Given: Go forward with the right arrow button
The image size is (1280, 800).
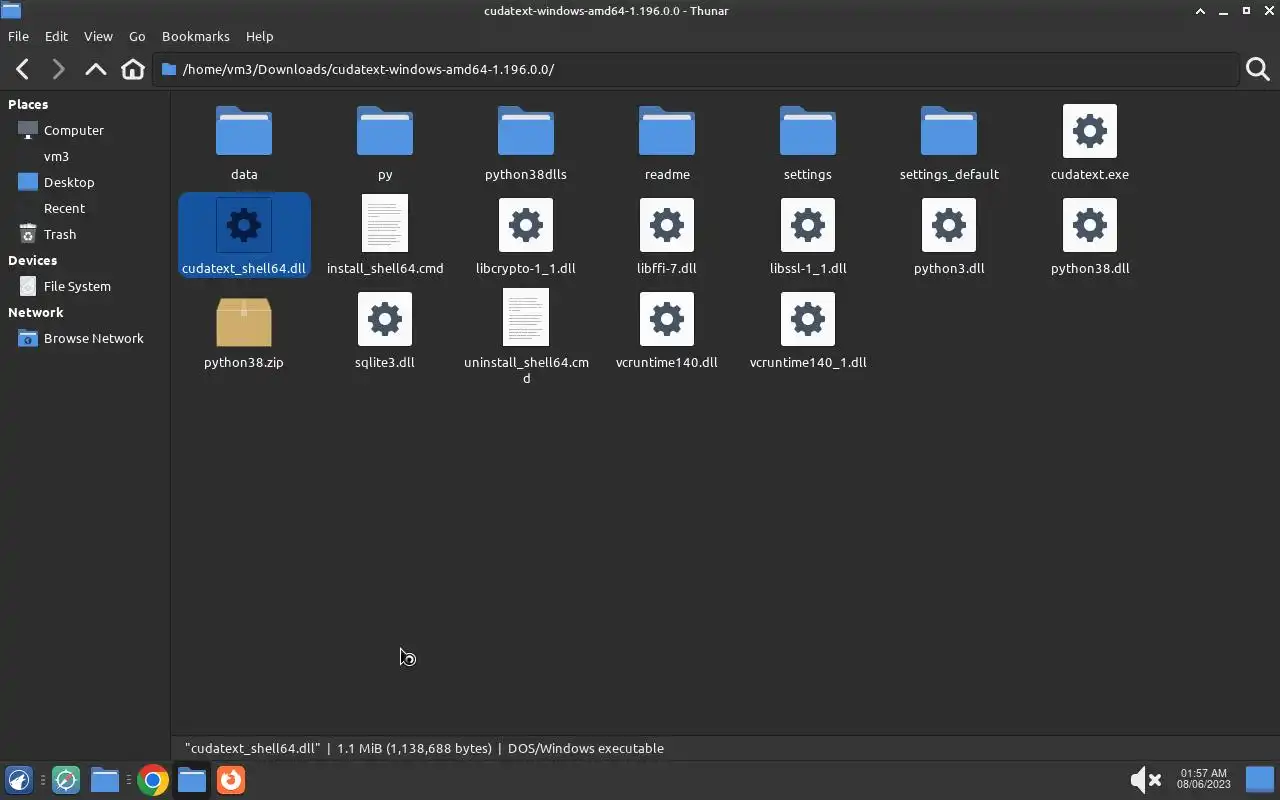Looking at the screenshot, I should [x=58, y=69].
